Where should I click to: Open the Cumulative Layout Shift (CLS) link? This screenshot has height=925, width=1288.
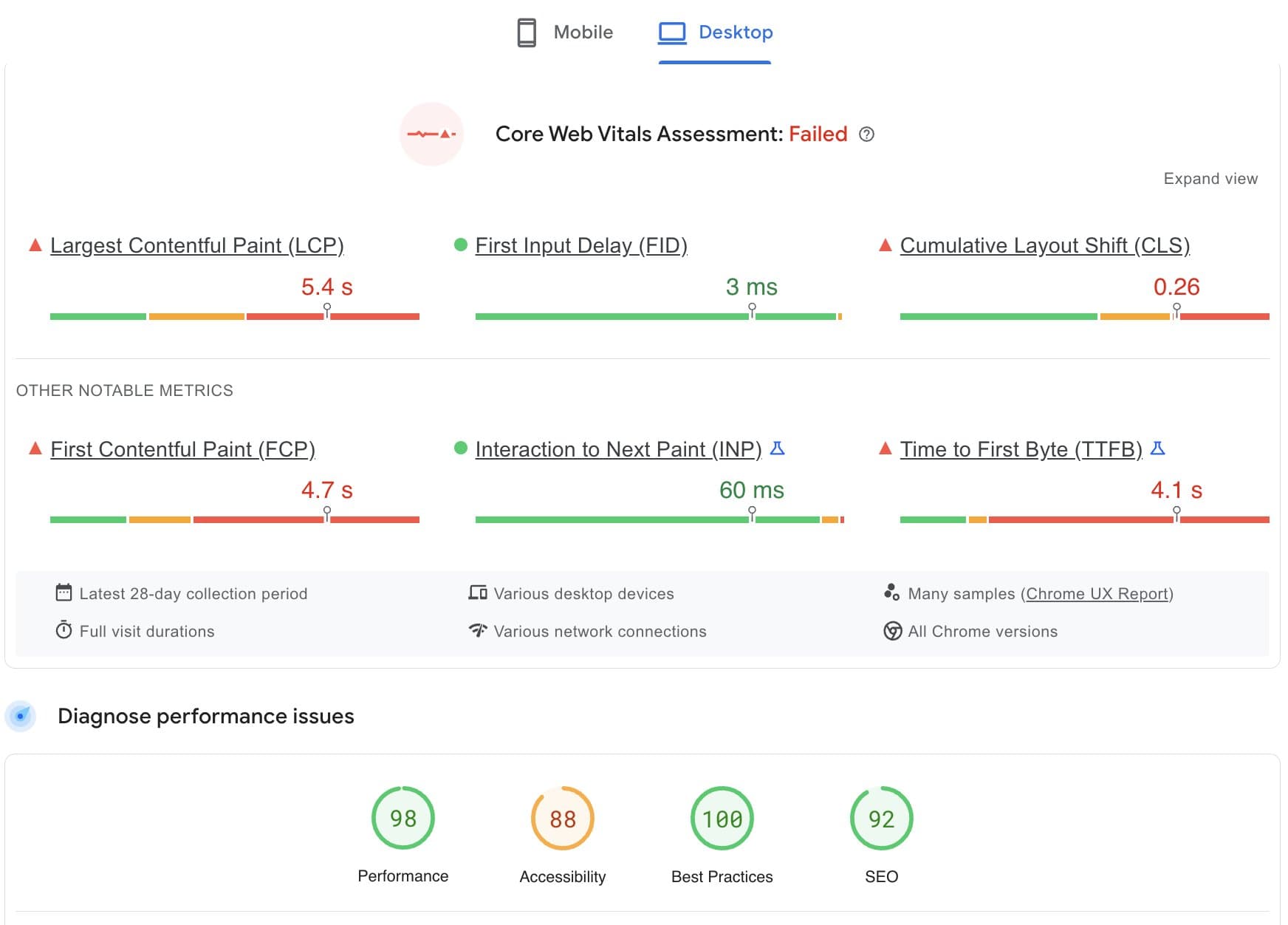pyautogui.click(x=1044, y=245)
